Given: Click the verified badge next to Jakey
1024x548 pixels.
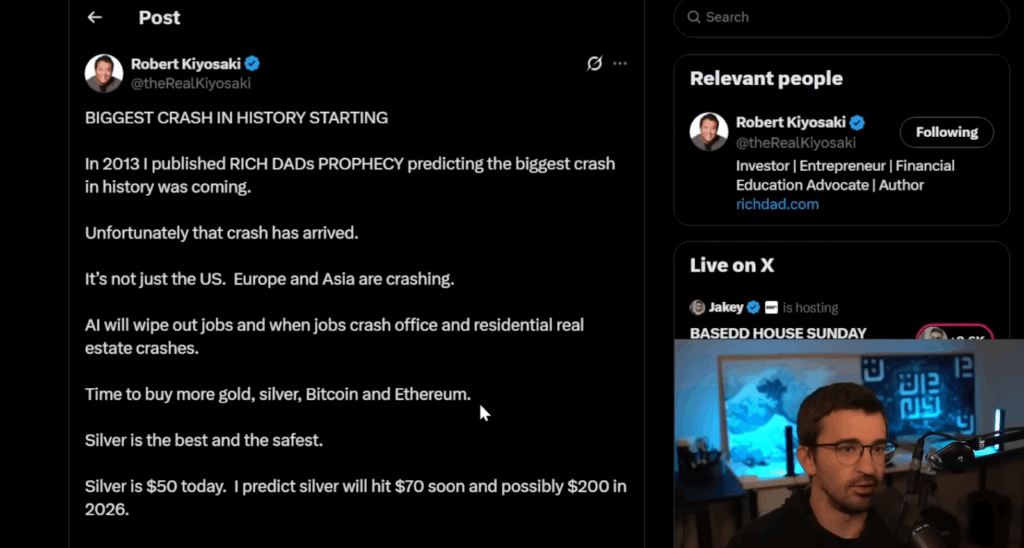Looking at the screenshot, I should coord(755,307).
